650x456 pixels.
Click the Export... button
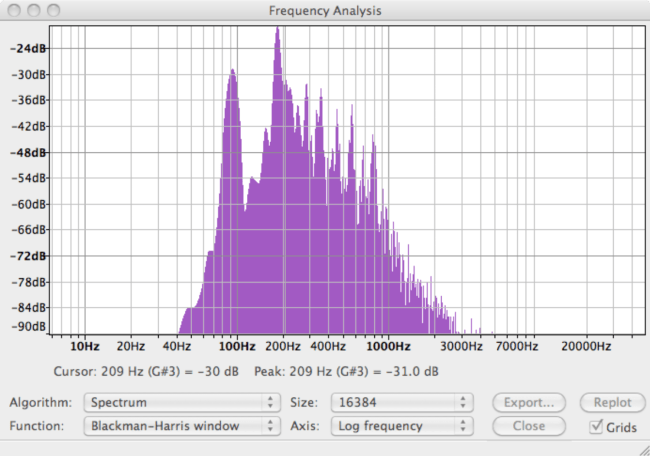coord(529,402)
